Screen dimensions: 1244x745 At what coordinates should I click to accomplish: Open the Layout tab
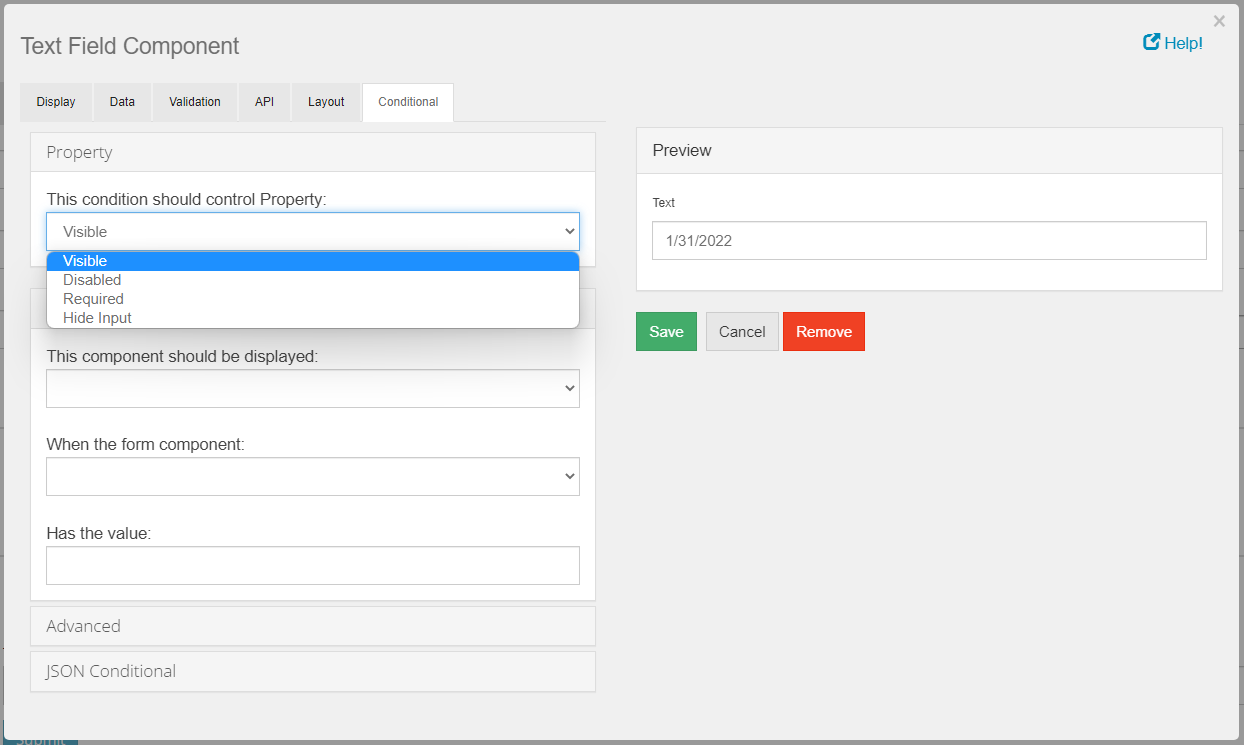pyautogui.click(x=326, y=102)
